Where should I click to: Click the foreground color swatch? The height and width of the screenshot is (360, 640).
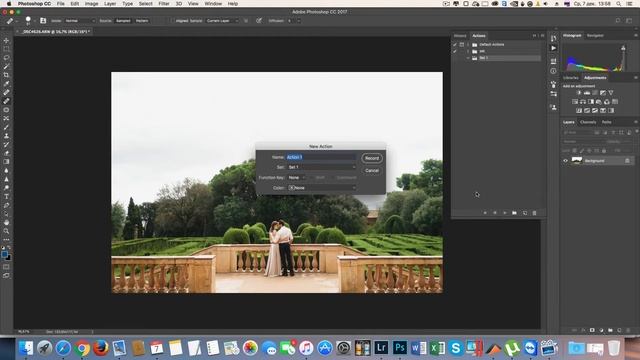(x=5, y=254)
